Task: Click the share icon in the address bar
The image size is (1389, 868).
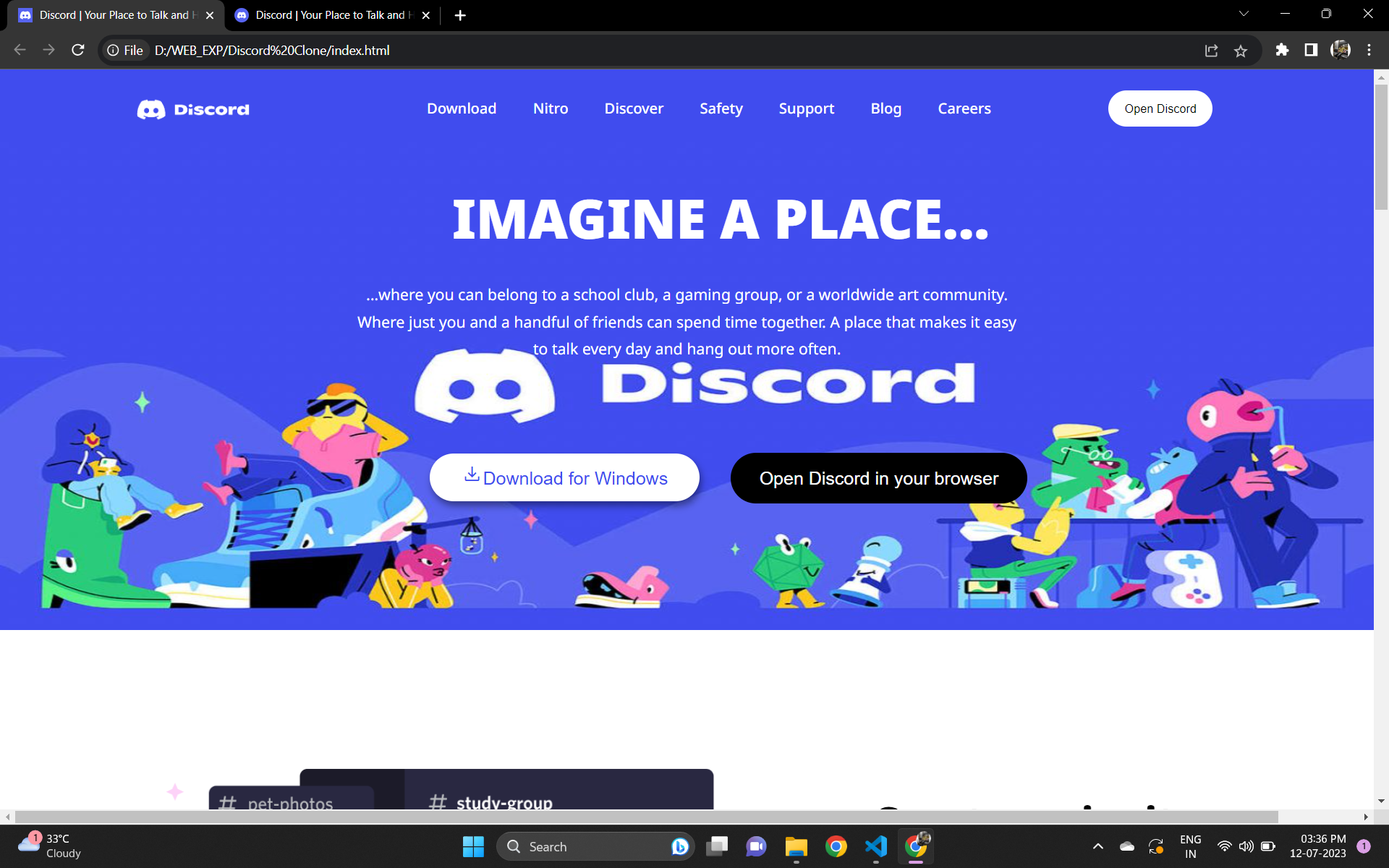Action: point(1212,50)
